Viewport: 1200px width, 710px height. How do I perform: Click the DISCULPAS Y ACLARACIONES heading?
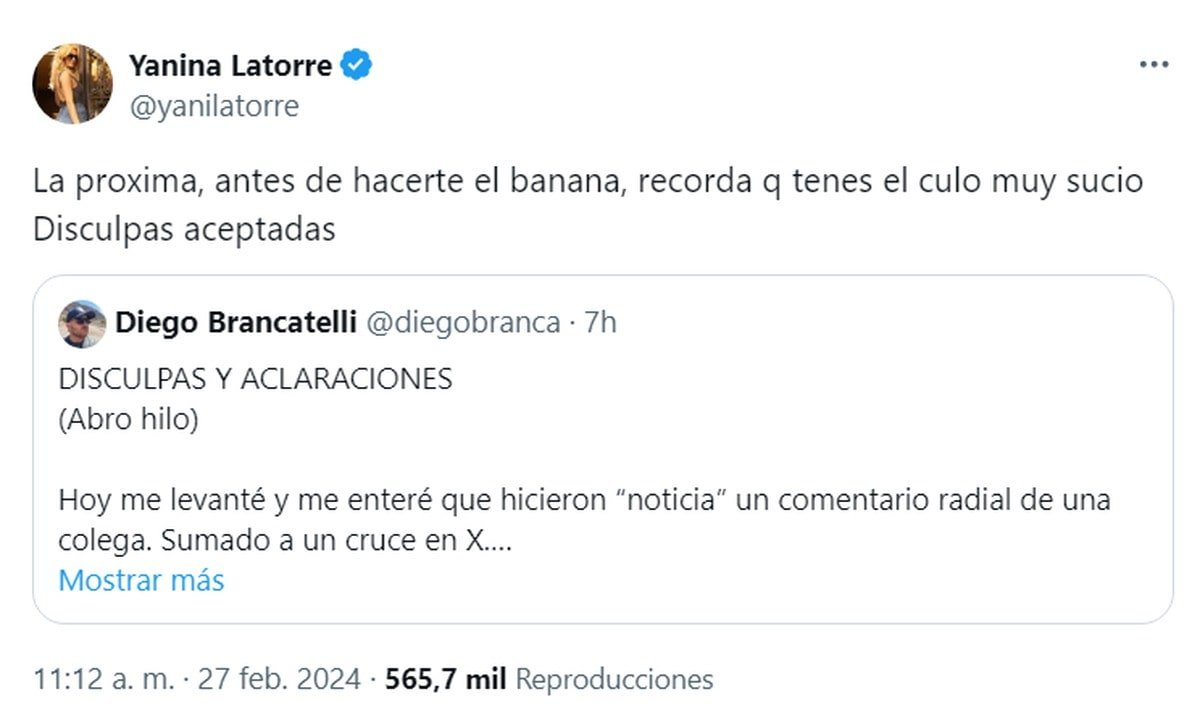tap(255, 380)
